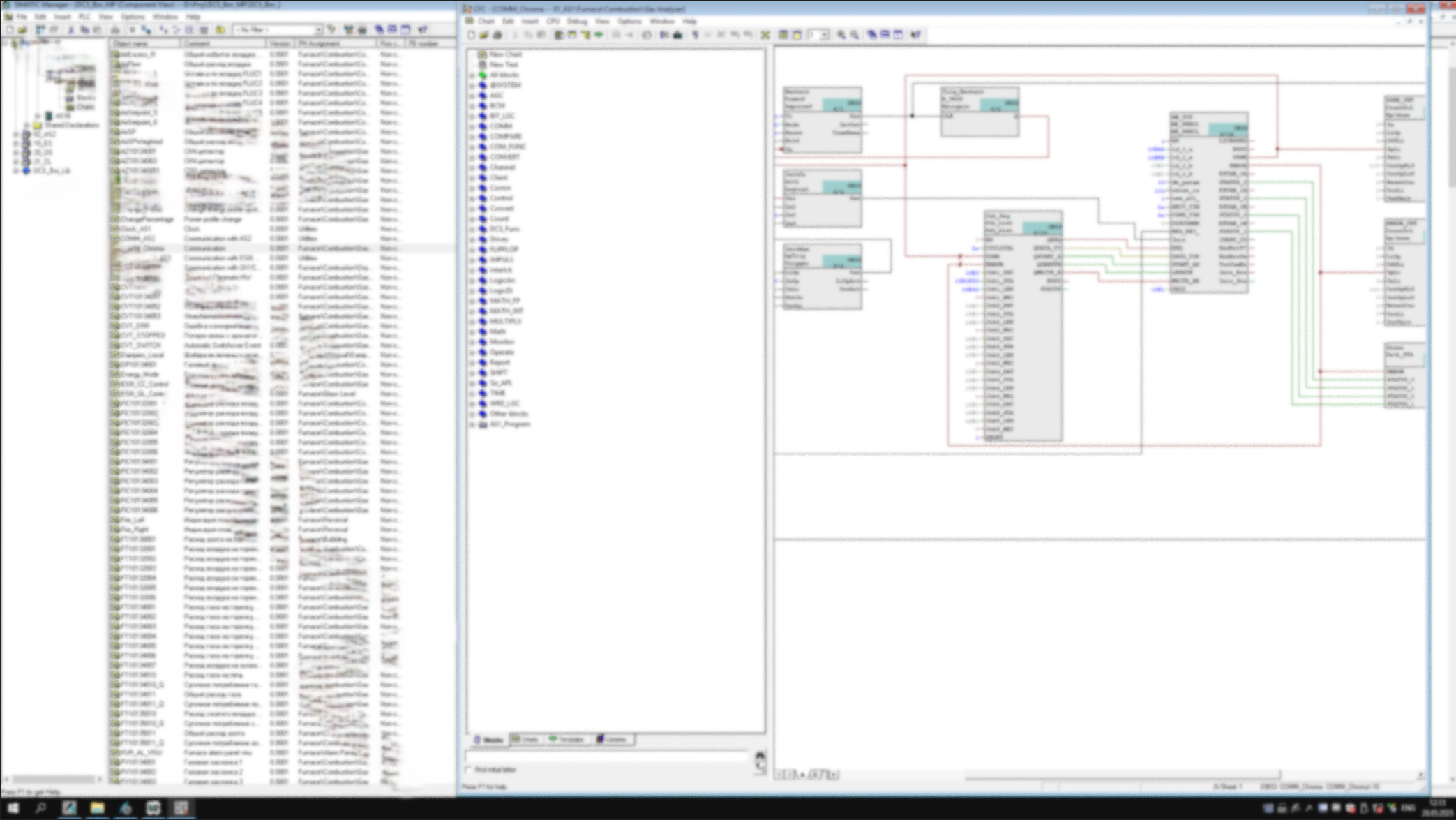Click the print icon in CFC toolbar
The image size is (1456, 820).
coord(497,35)
